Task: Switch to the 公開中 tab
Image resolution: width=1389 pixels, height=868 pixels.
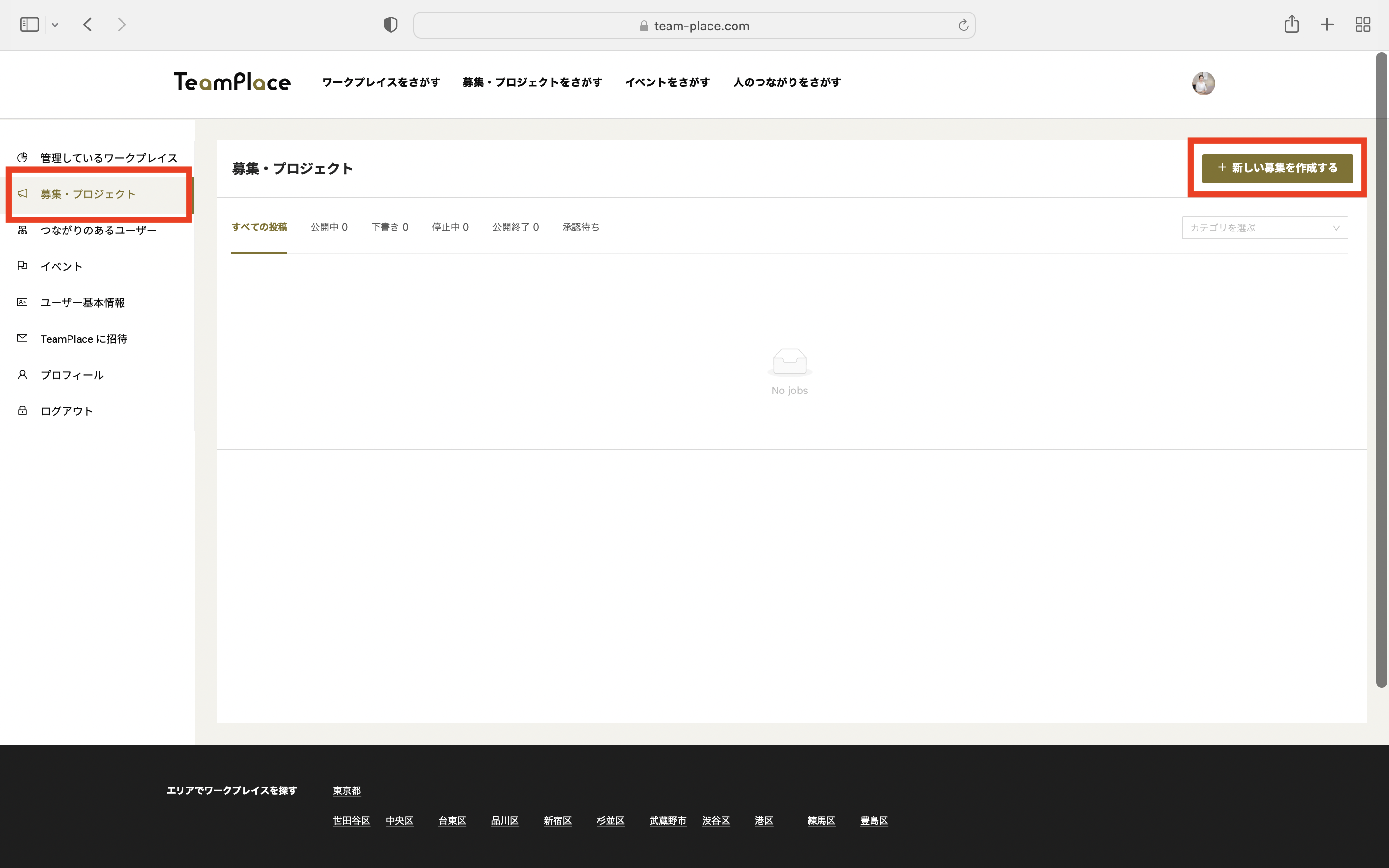Action: coord(329,227)
